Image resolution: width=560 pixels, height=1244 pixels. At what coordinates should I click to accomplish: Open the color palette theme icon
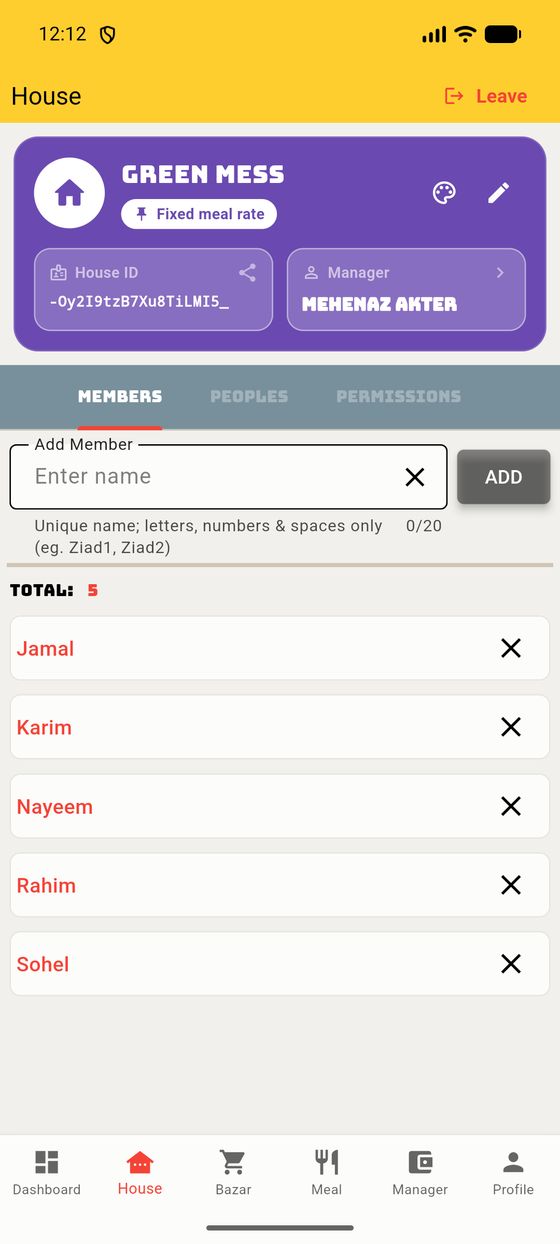444,193
